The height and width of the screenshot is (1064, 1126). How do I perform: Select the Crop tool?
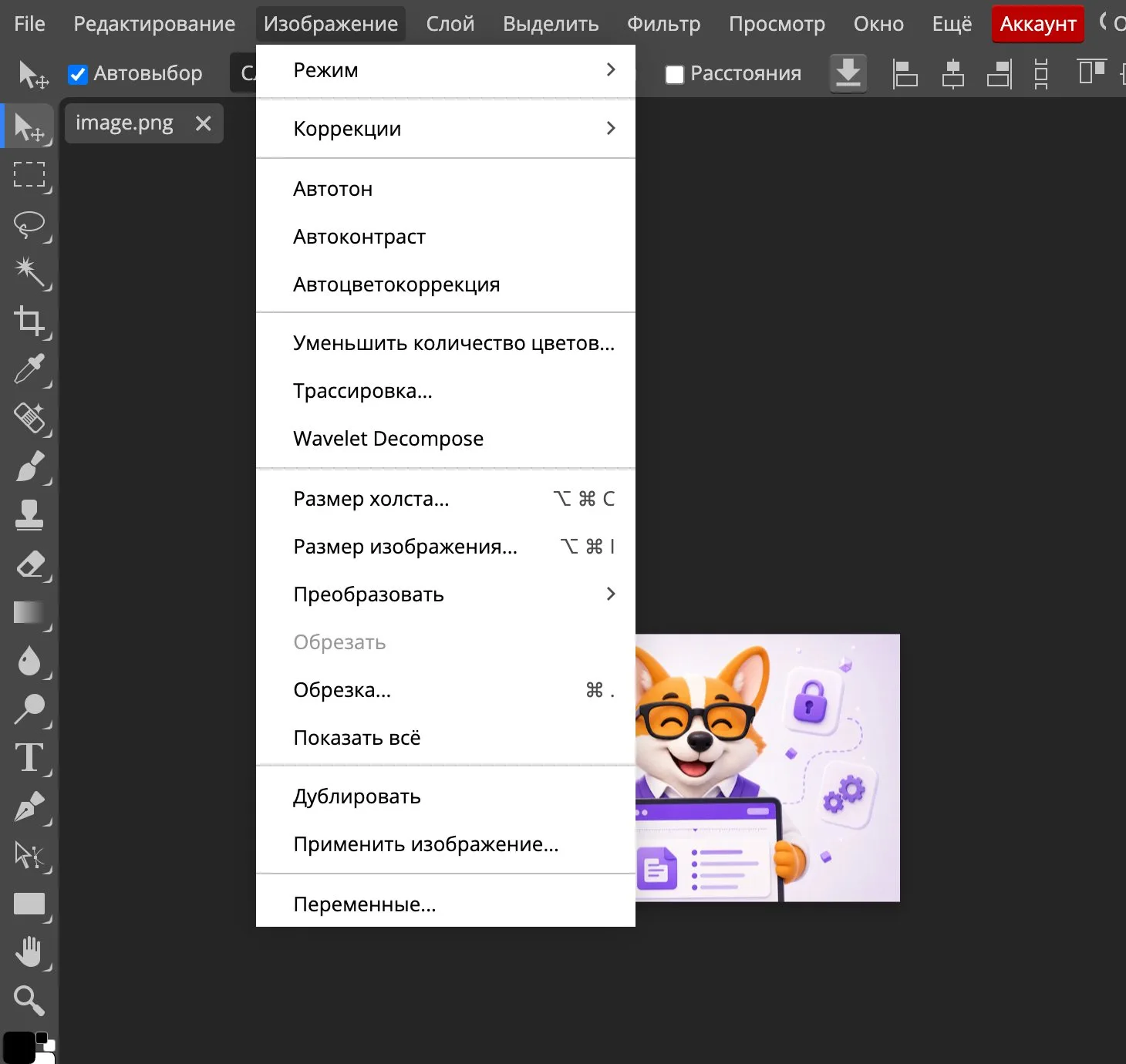point(29,320)
